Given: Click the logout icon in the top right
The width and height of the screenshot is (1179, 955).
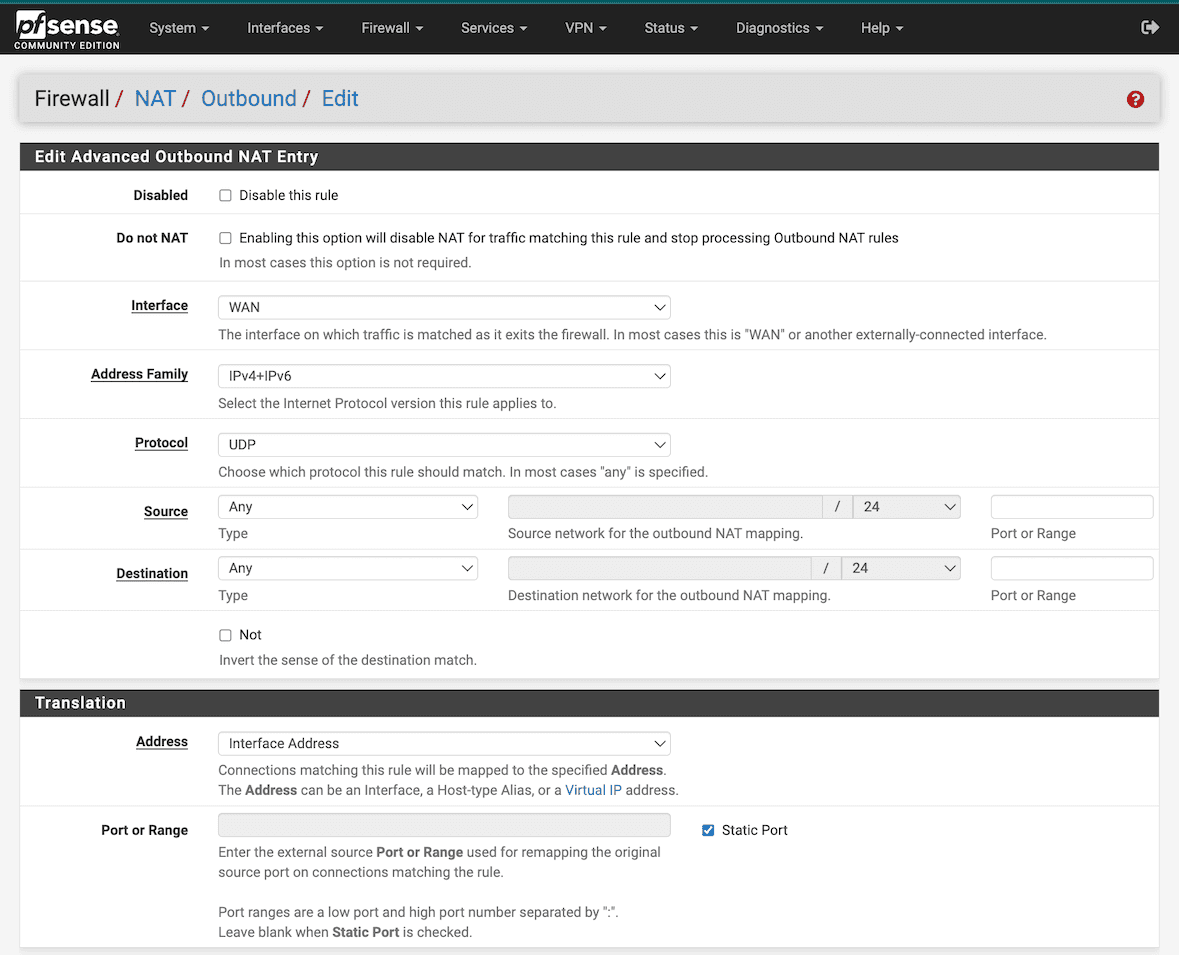Looking at the screenshot, I should pyautogui.click(x=1150, y=27).
